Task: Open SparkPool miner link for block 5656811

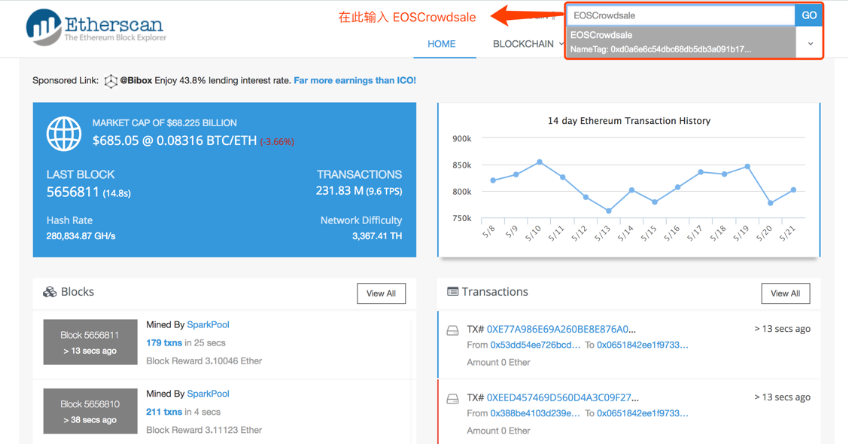Action: pyautogui.click(x=208, y=325)
